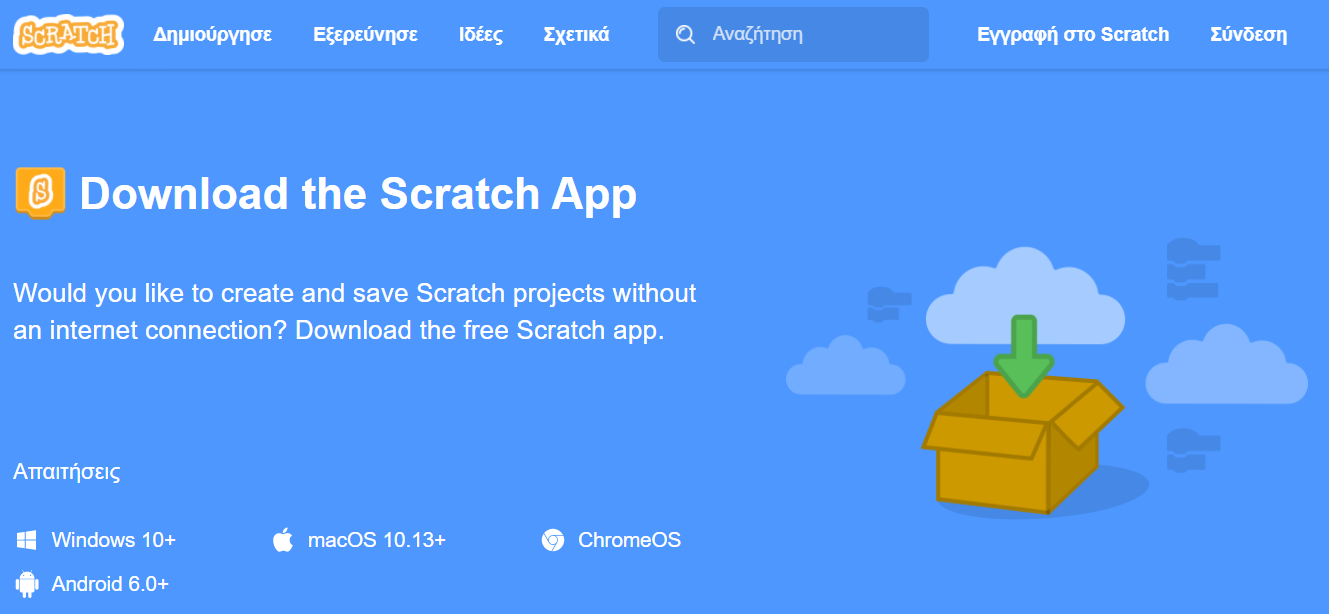Click the ChromeOS logo icon
Image resolution: width=1329 pixels, height=614 pixels.
(552, 541)
